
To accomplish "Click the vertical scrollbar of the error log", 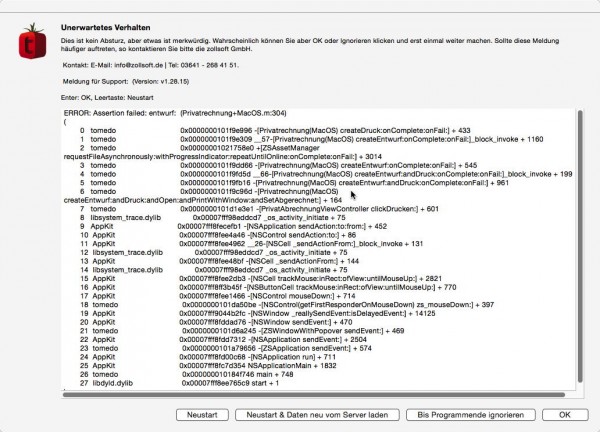I will pyautogui.click(x=580, y=247).
